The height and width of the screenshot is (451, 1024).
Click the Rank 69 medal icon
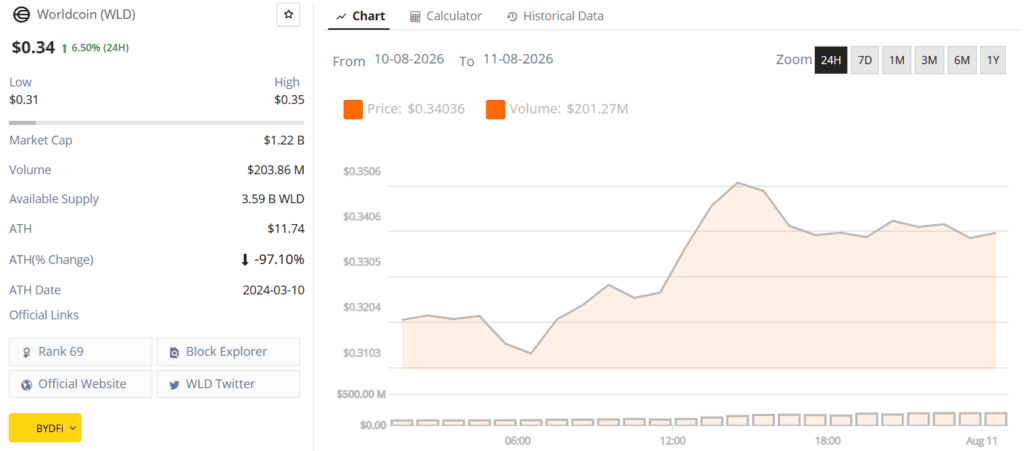click(27, 352)
